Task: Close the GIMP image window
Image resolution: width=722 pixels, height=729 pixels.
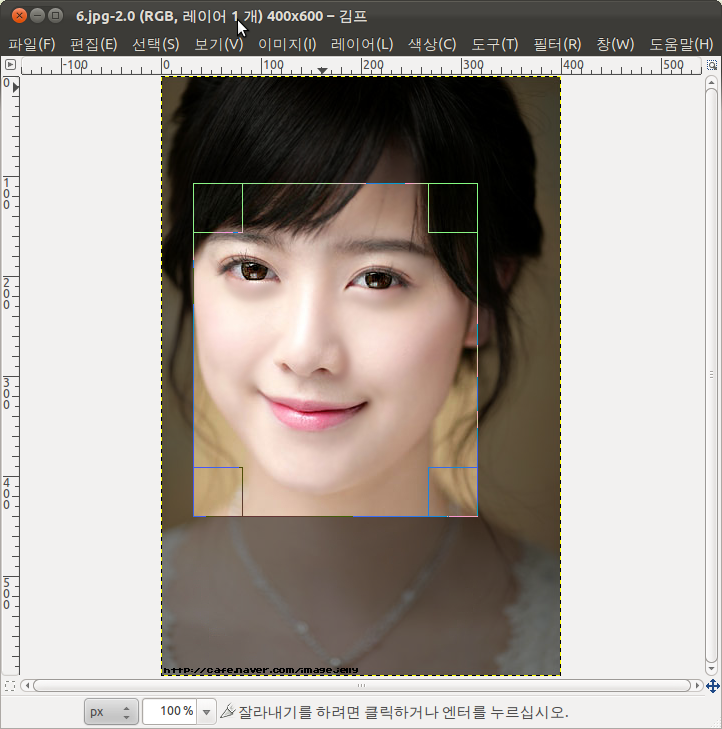Action: pos(19,16)
